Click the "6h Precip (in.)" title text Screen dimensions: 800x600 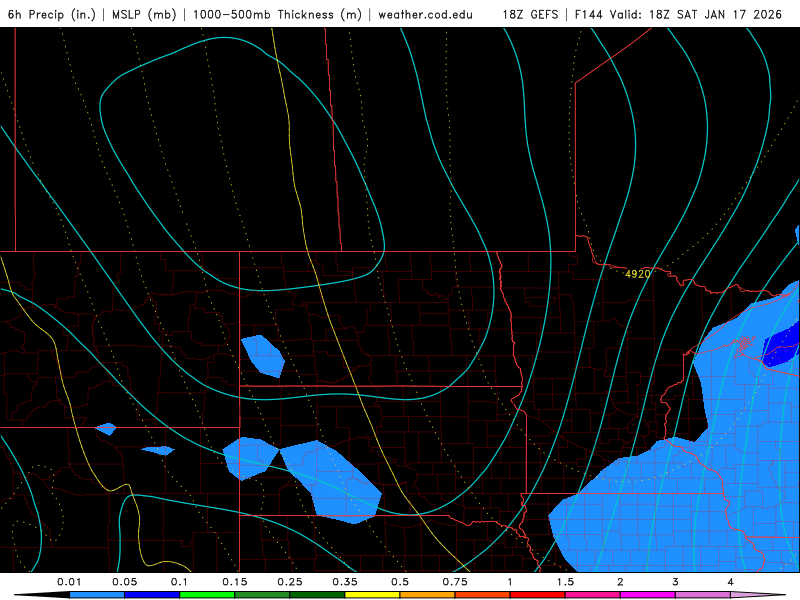[x=52, y=14]
